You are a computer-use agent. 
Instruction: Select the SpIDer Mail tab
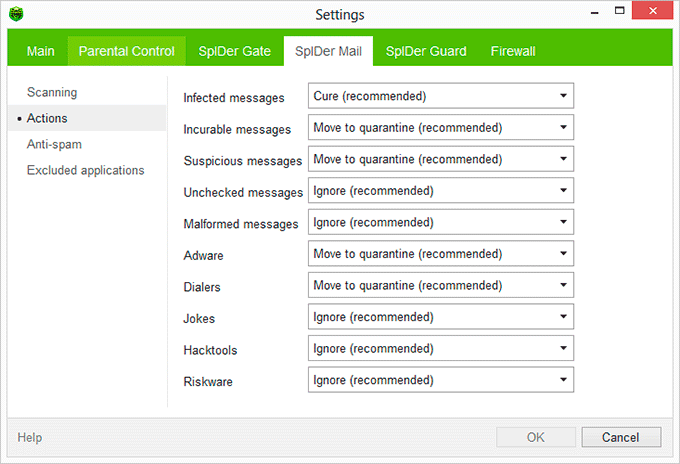(x=328, y=51)
